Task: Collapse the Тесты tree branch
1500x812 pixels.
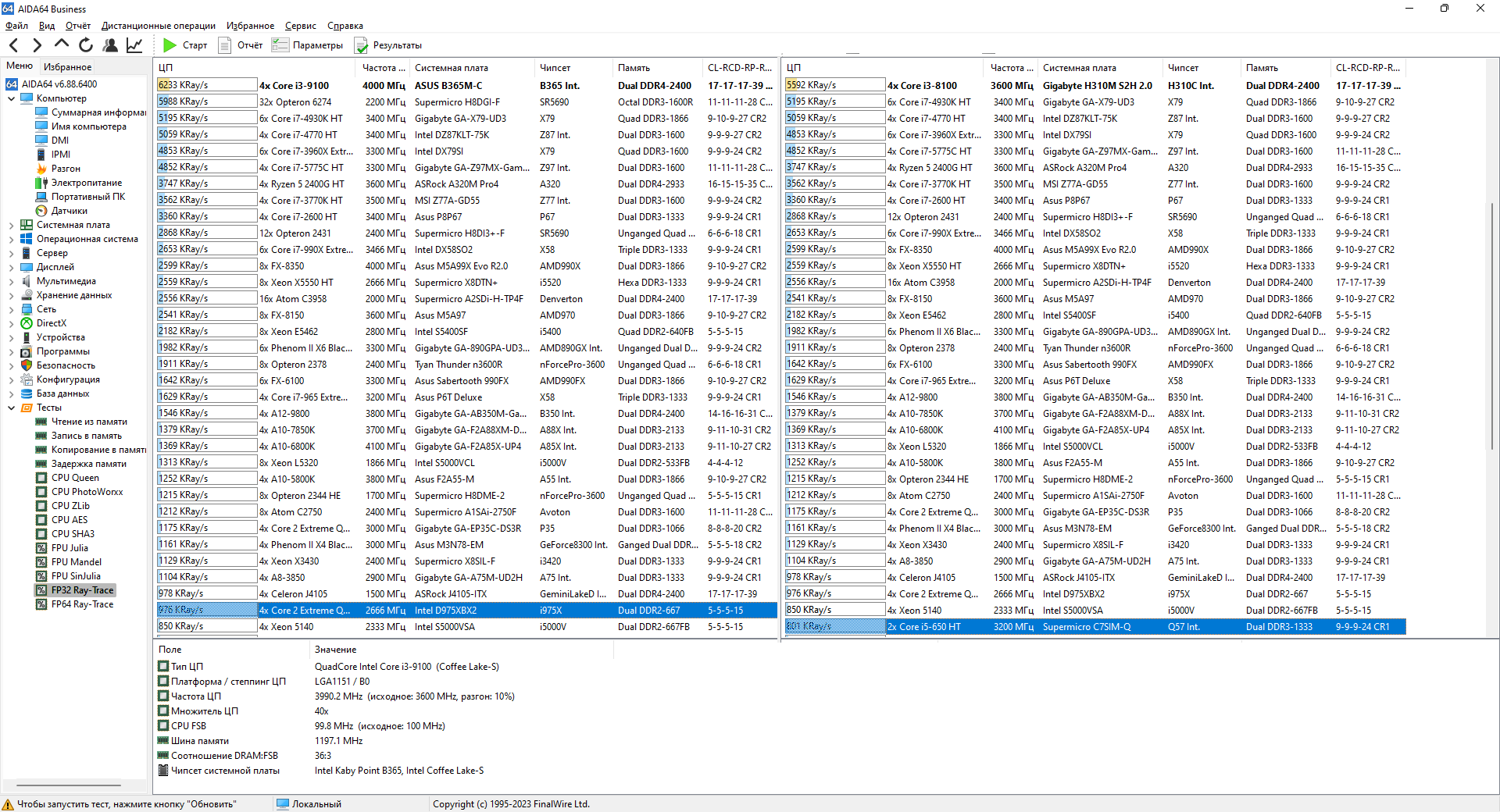Action: [x=11, y=408]
